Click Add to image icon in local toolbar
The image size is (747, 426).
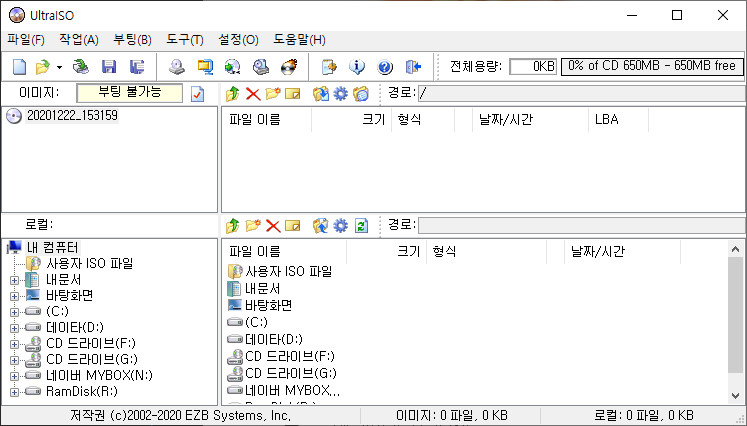click(321, 225)
